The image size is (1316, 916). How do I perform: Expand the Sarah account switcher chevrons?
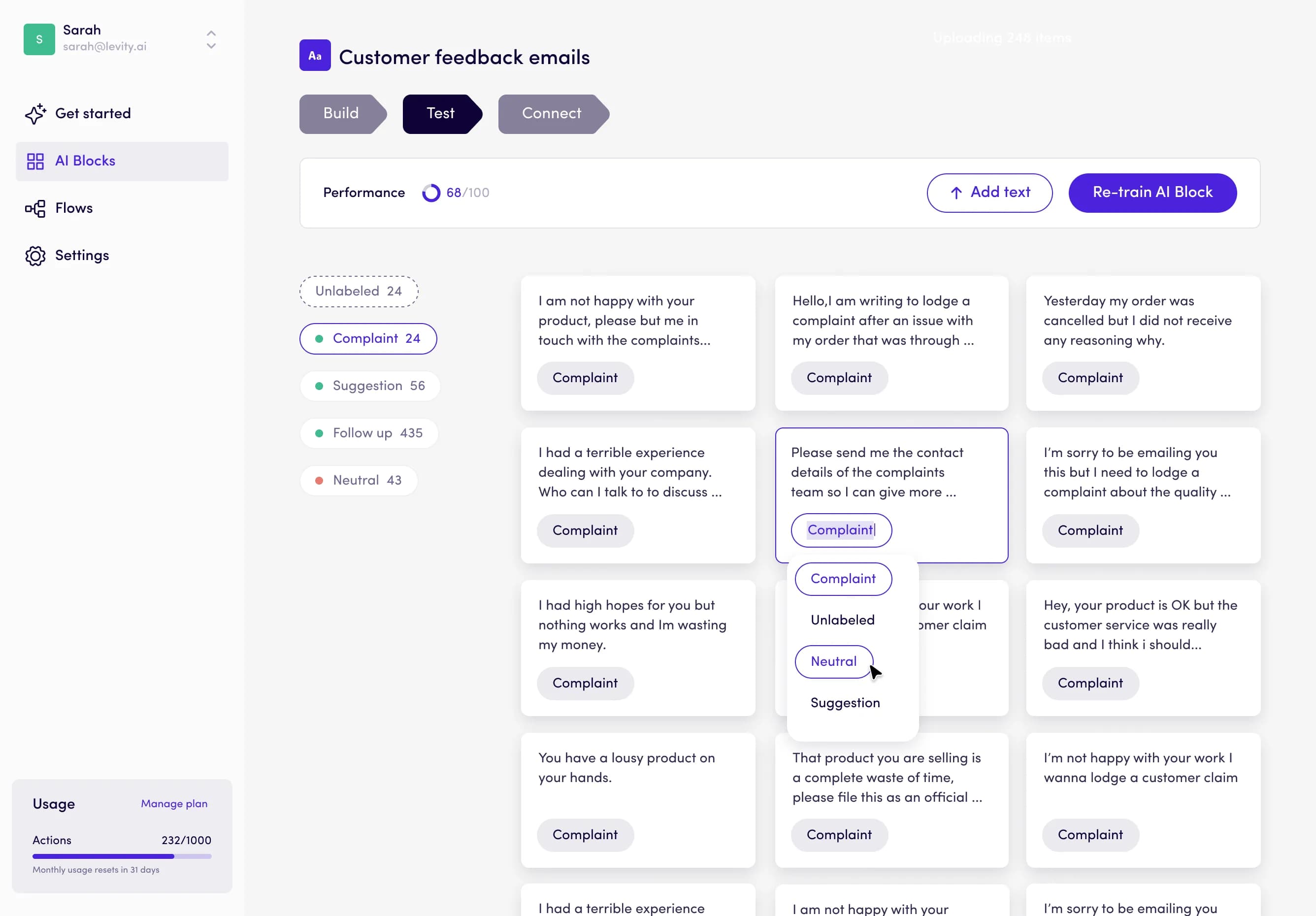point(211,39)
